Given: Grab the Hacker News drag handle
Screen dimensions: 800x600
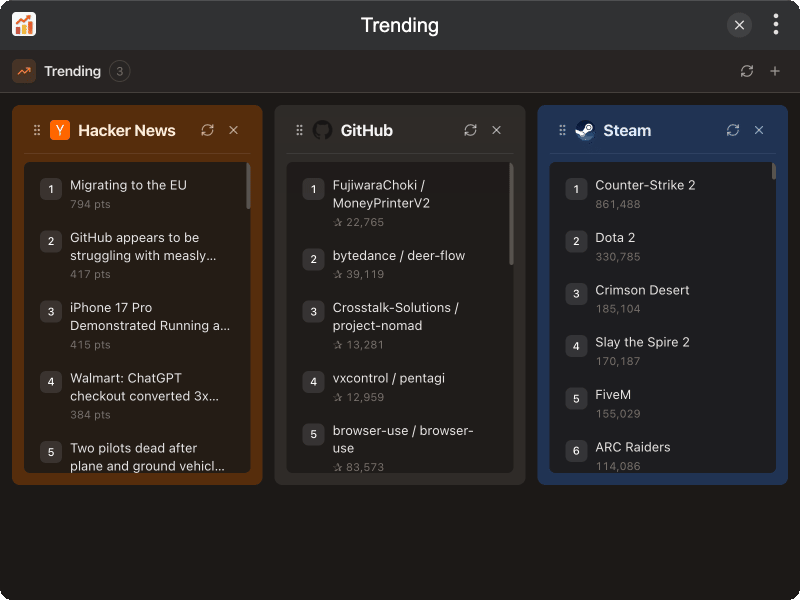Looking at the screenshot, I should (x=37, y=130).
